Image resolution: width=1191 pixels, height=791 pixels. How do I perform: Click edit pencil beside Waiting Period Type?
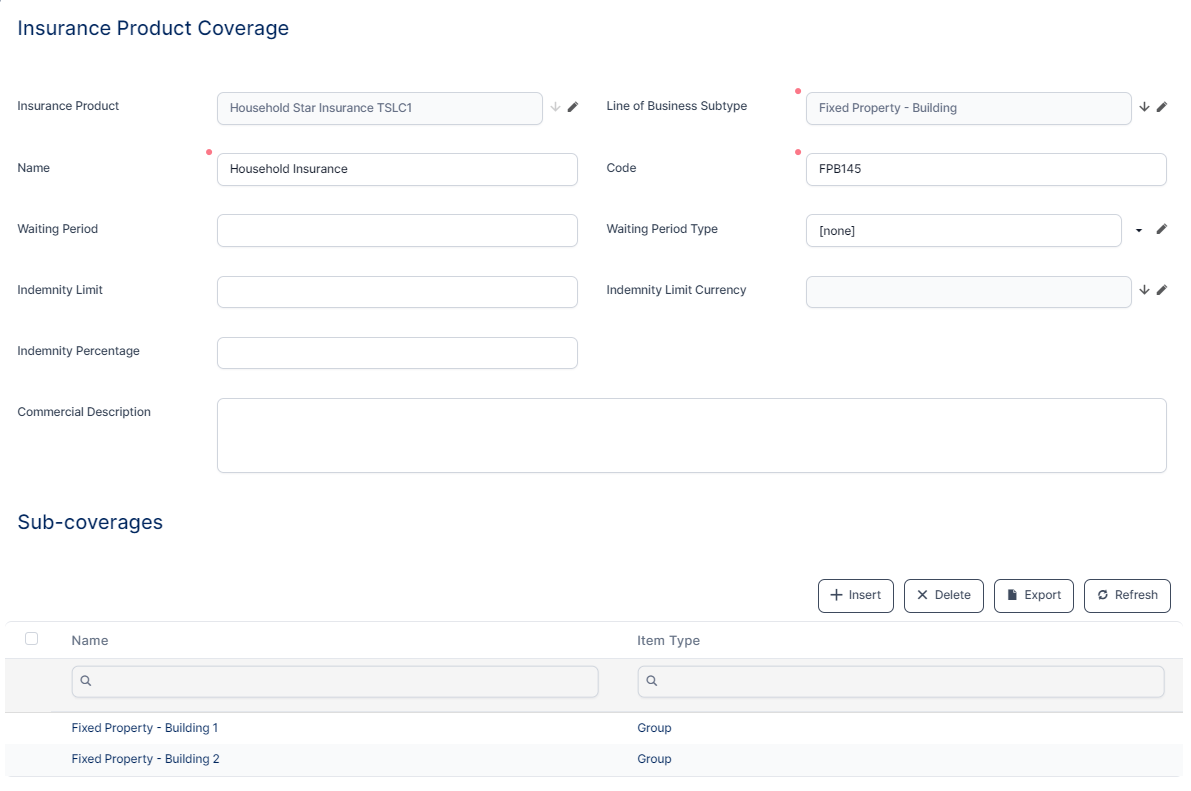tap(1162, 230)
